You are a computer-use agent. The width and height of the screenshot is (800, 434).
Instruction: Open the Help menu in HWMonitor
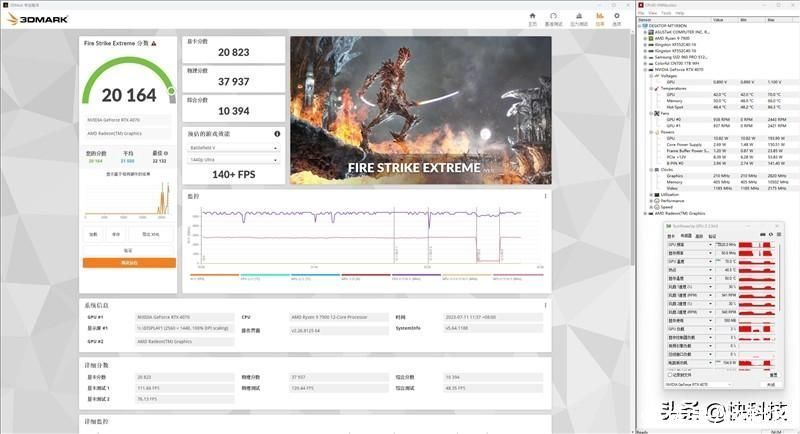tap(680, 13)
